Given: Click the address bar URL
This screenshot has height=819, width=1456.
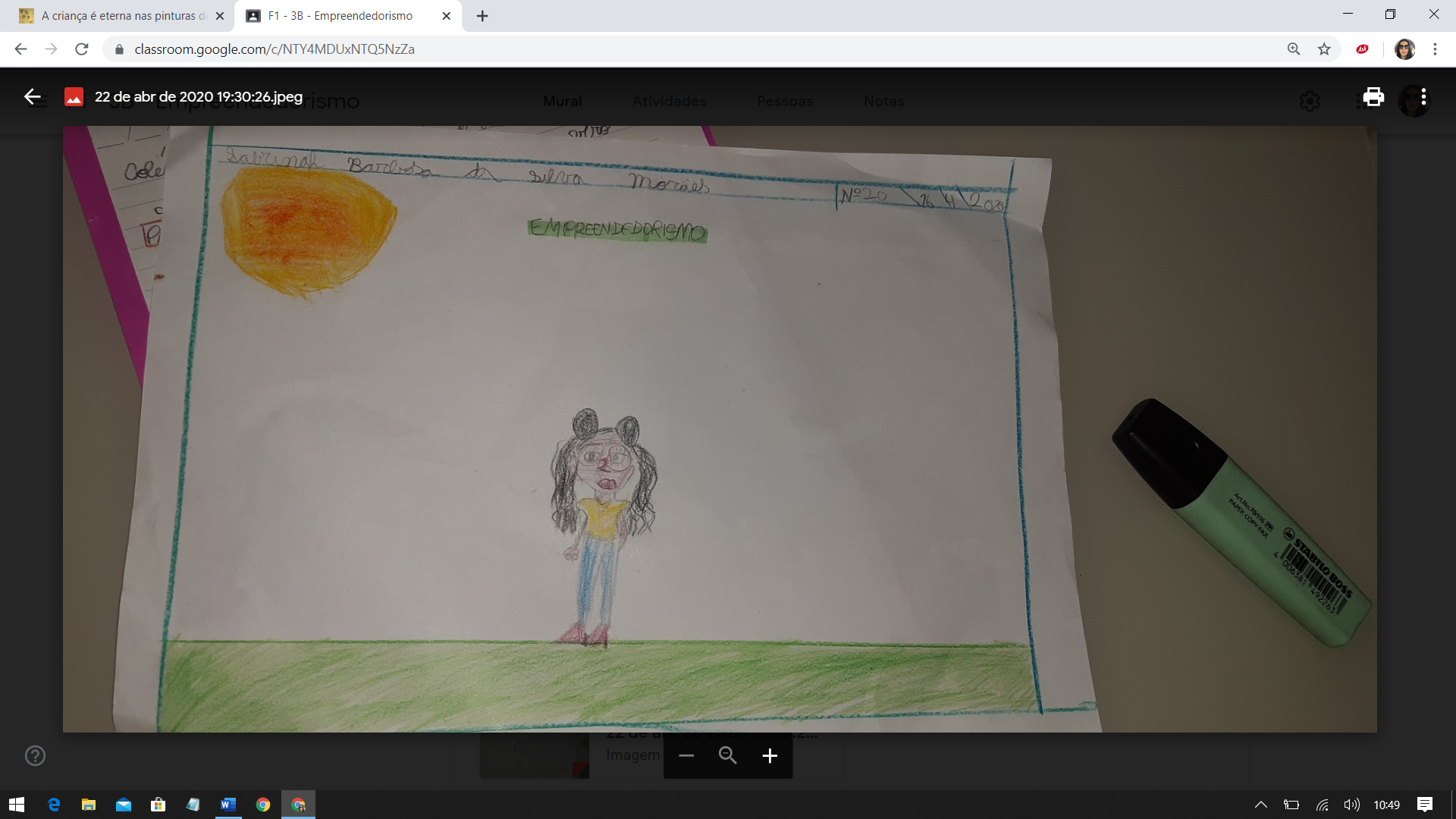Looking at the screenshot, I should [275, 49].
